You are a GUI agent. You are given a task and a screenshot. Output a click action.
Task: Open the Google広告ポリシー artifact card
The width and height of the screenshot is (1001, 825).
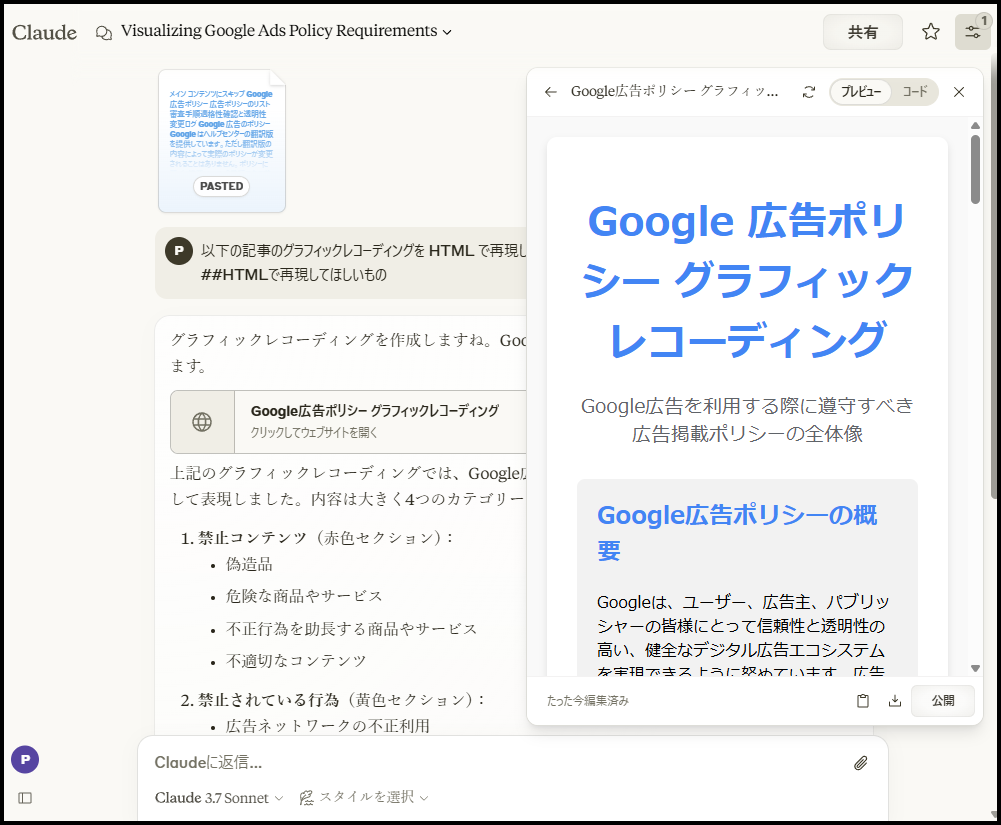tap(350, 421)
